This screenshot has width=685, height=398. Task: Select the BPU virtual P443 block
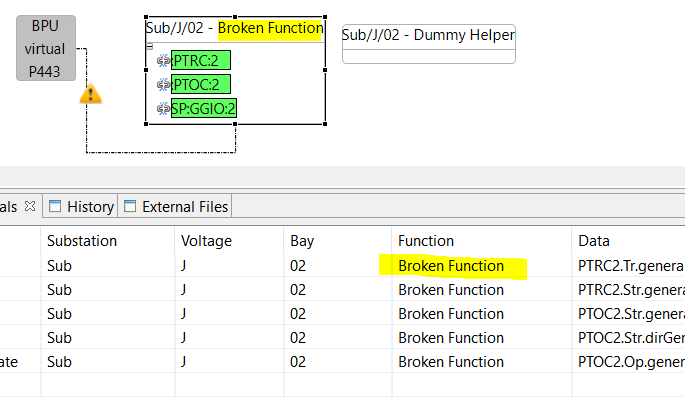tap(46, 48)
